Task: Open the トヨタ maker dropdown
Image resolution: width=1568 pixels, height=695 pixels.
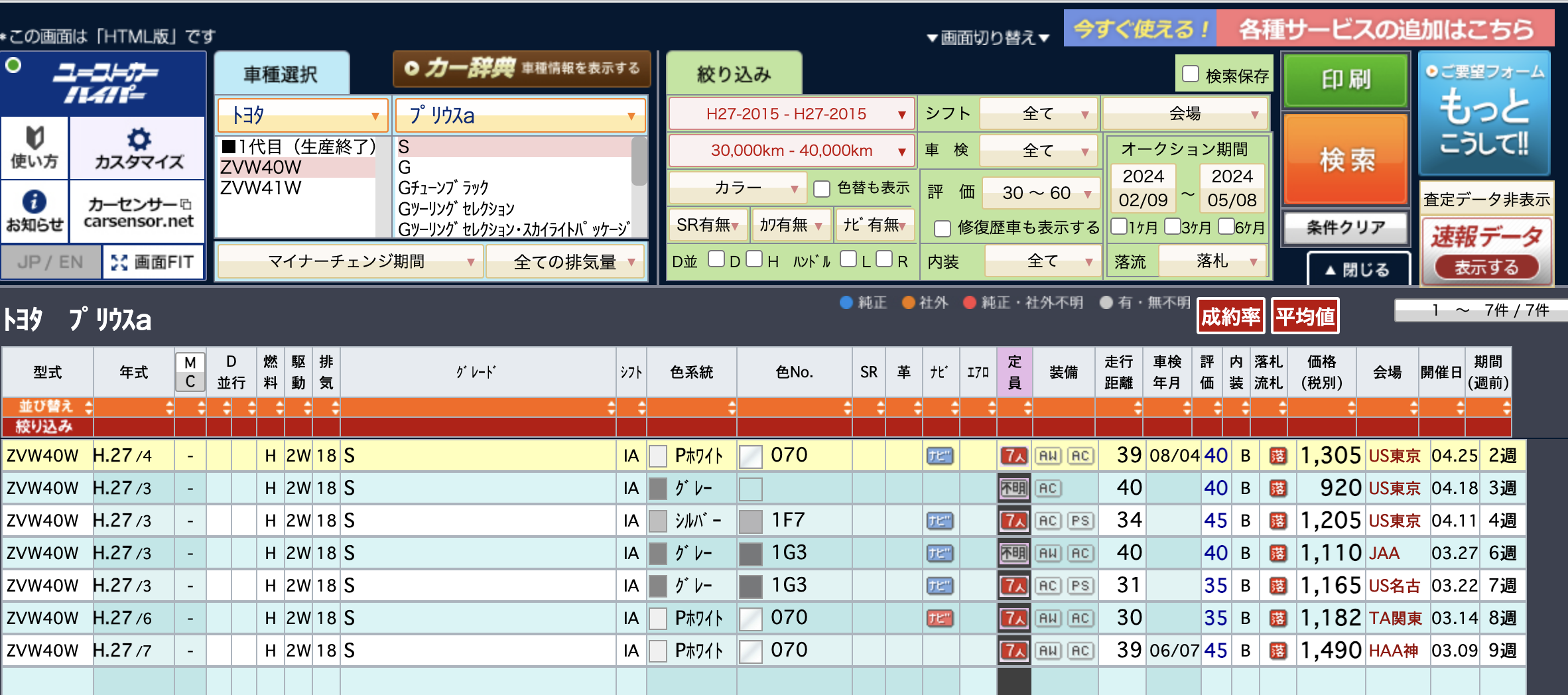Action: [302, 115]
